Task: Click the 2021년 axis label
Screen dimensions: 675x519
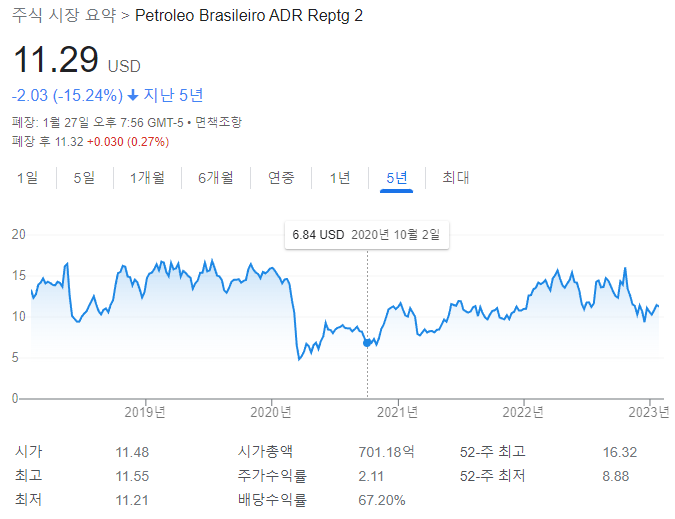Action: [397, 412]
